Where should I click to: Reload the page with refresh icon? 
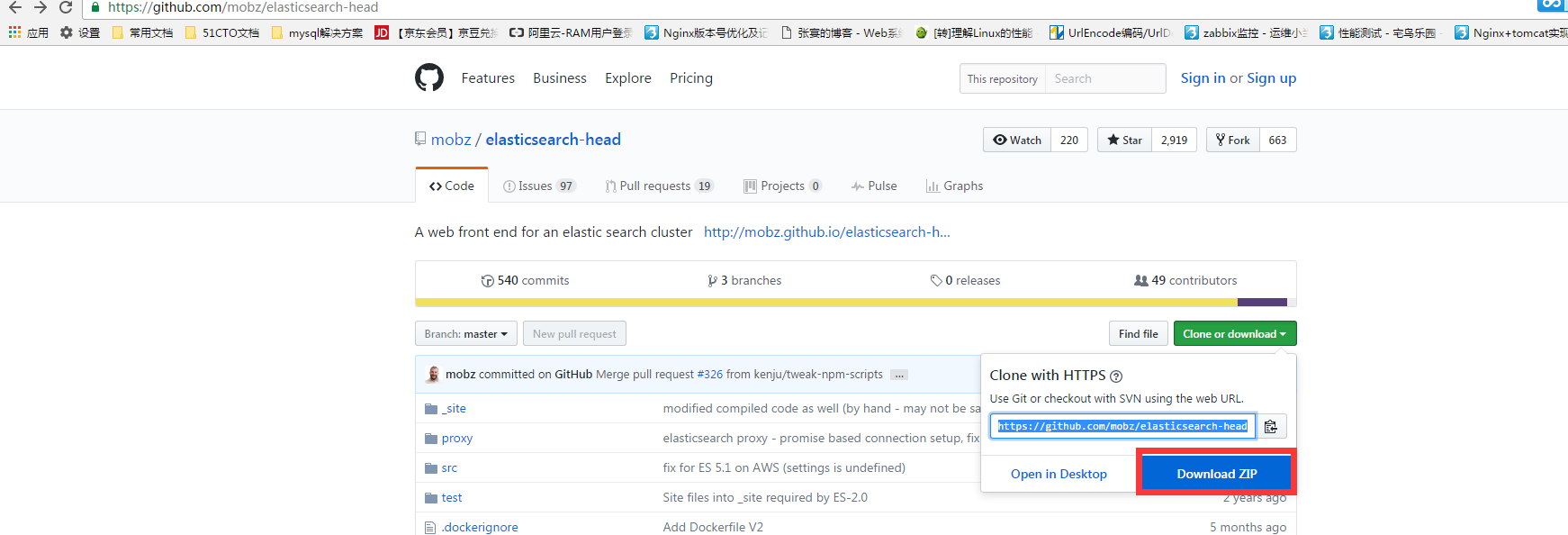pyautogui.click(x=66, y=7)
